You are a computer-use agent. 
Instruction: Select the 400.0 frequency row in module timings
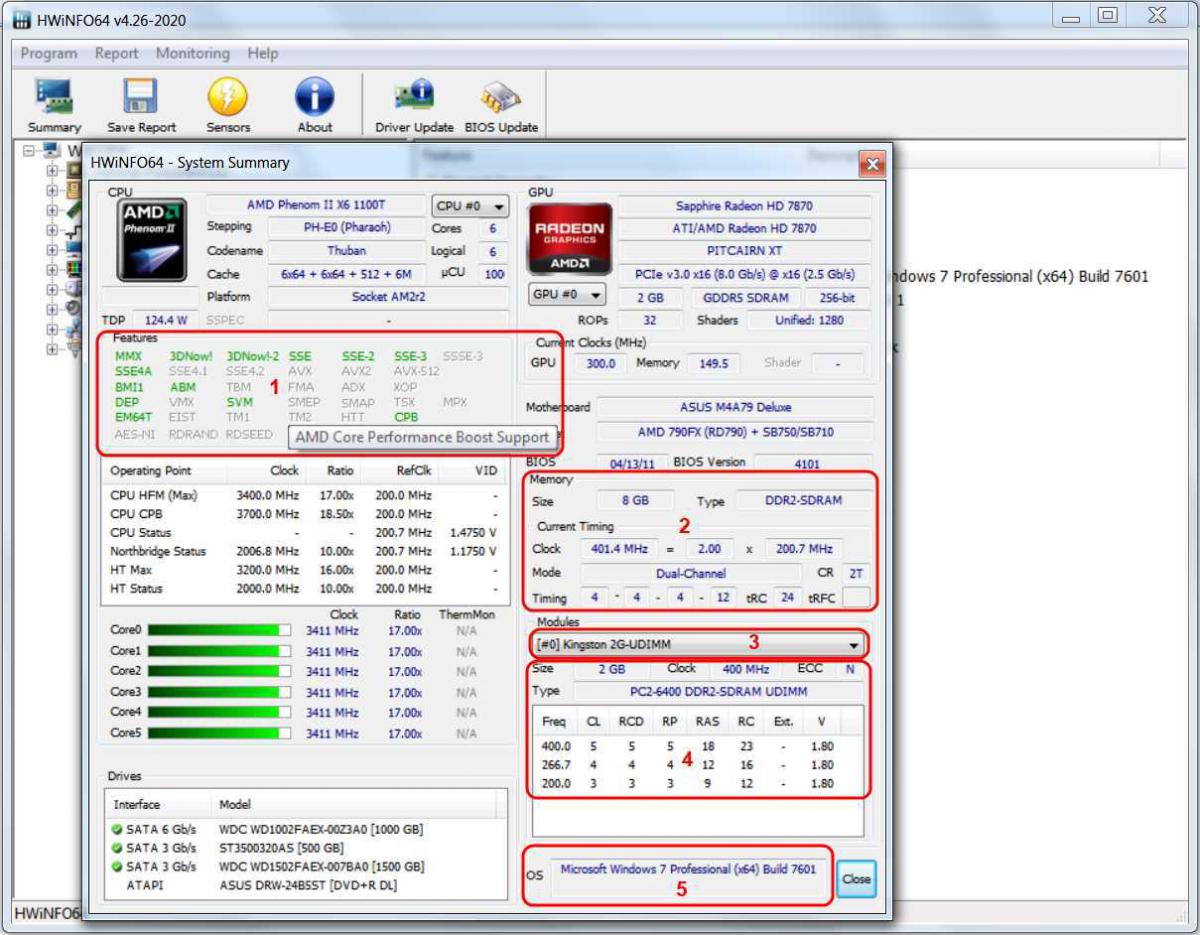pos(698,746)
